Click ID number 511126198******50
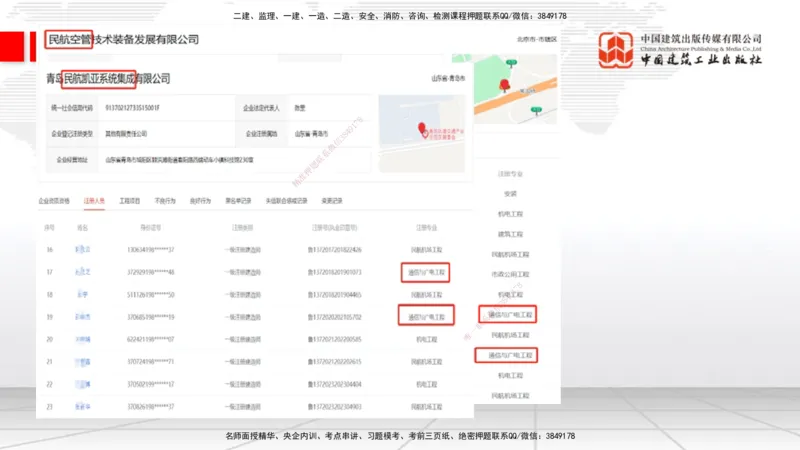 [151, 295]
